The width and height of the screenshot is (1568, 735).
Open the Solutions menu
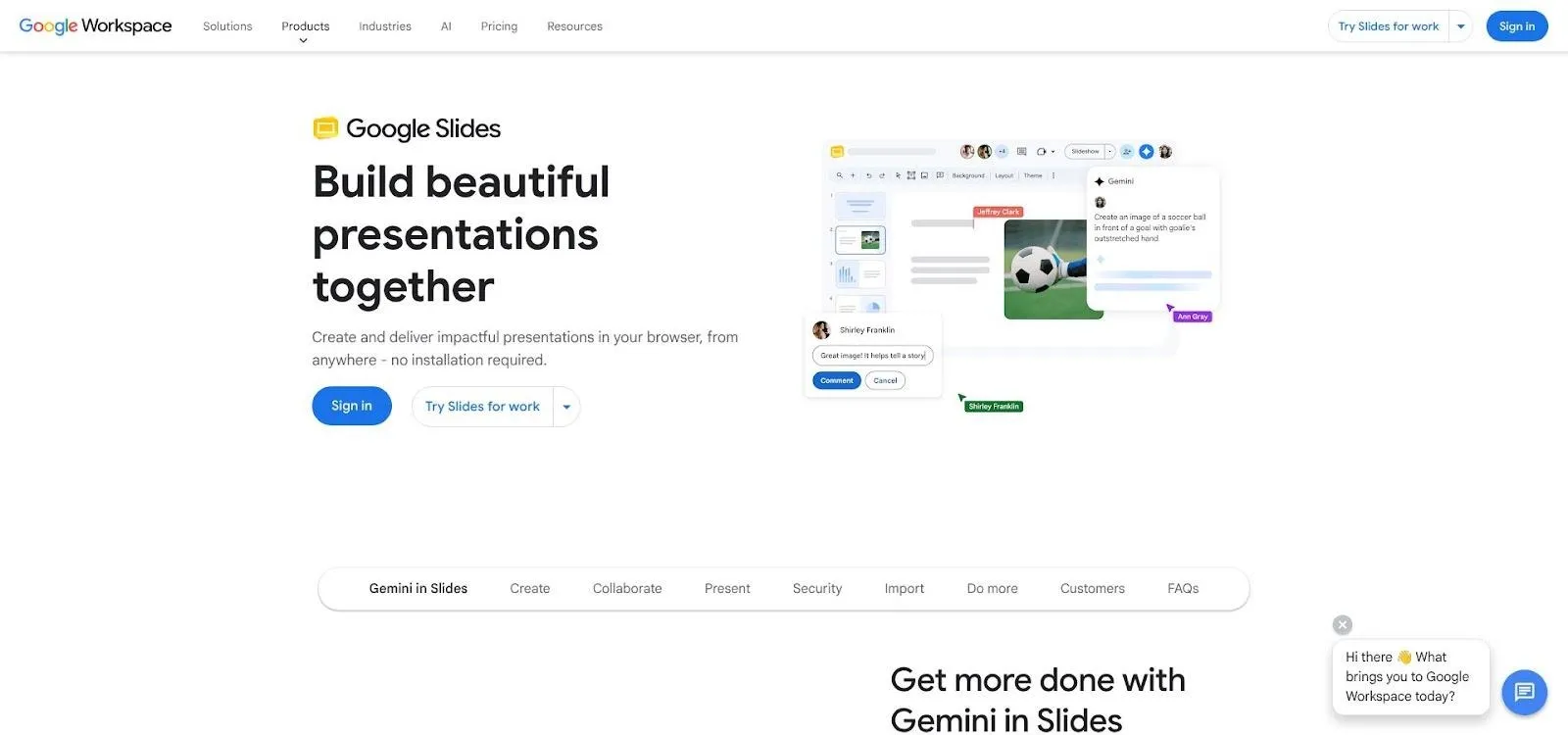[227, 26]
